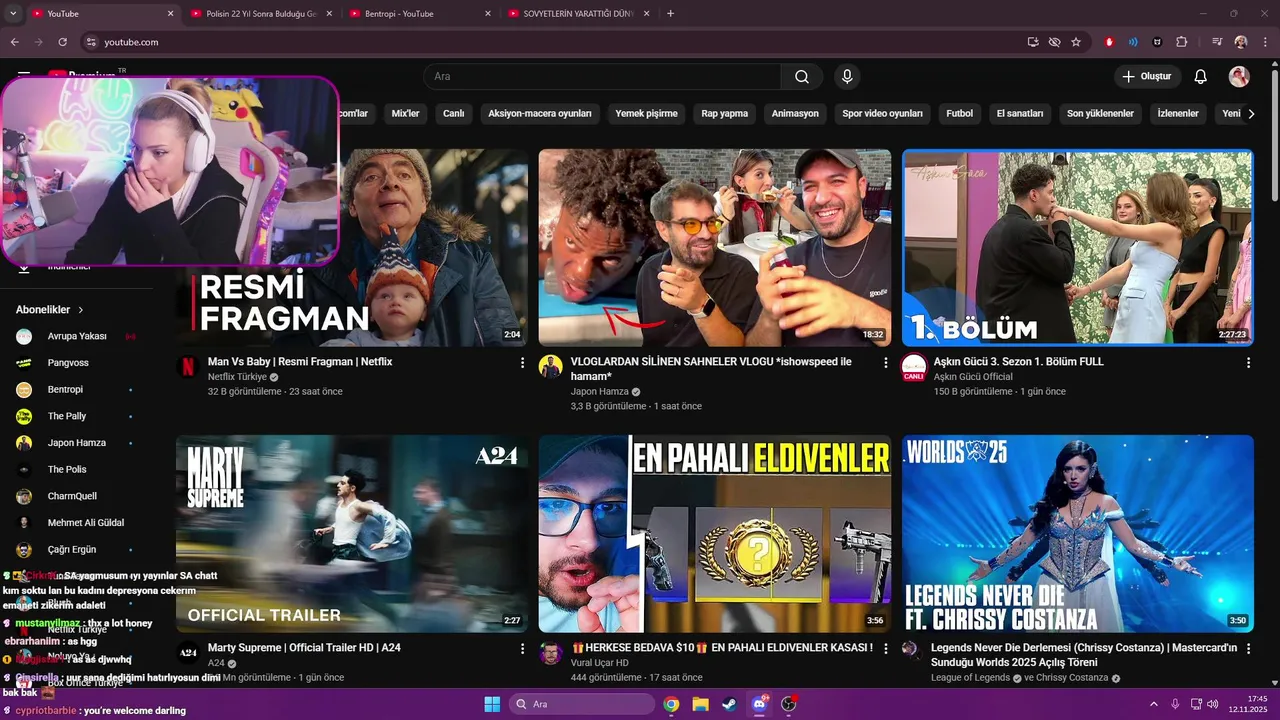The height and width of the screenshot is (720, 1280).
Task: Open Discord from the taskbar
Action: (x=759, y=704)
